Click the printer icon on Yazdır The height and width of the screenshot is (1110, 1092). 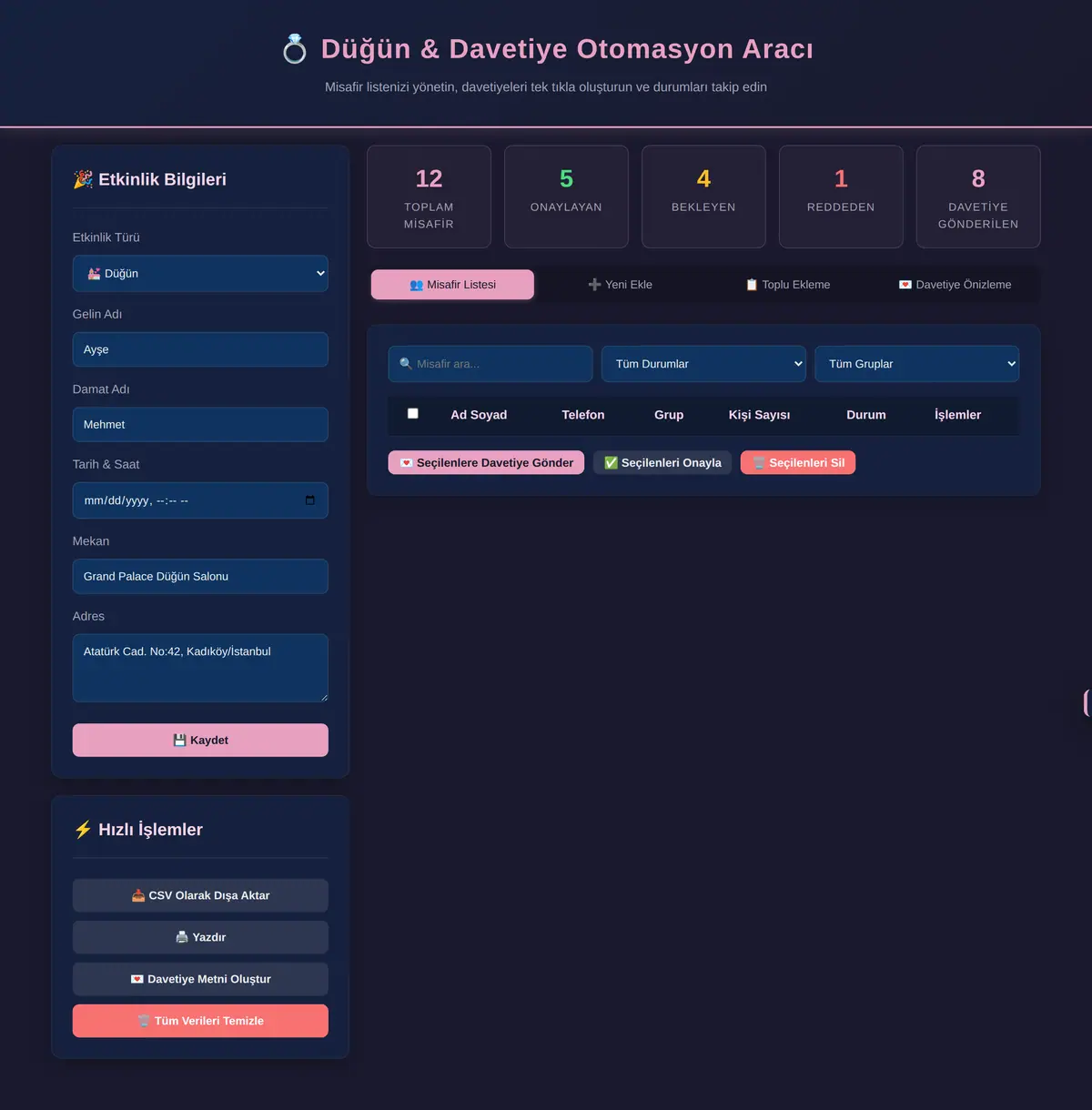tap(182, 937)
